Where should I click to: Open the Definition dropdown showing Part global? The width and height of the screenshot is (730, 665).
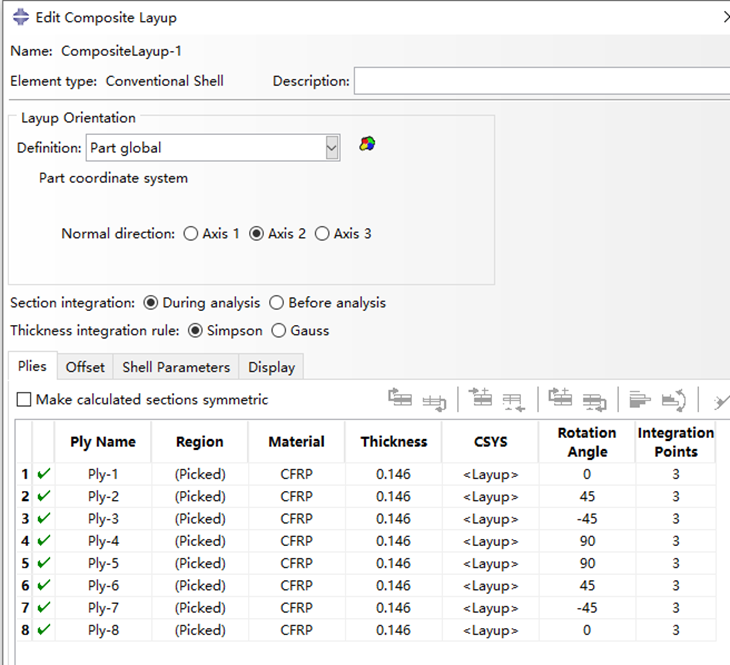pyautogui.click(x=213, y=148)
